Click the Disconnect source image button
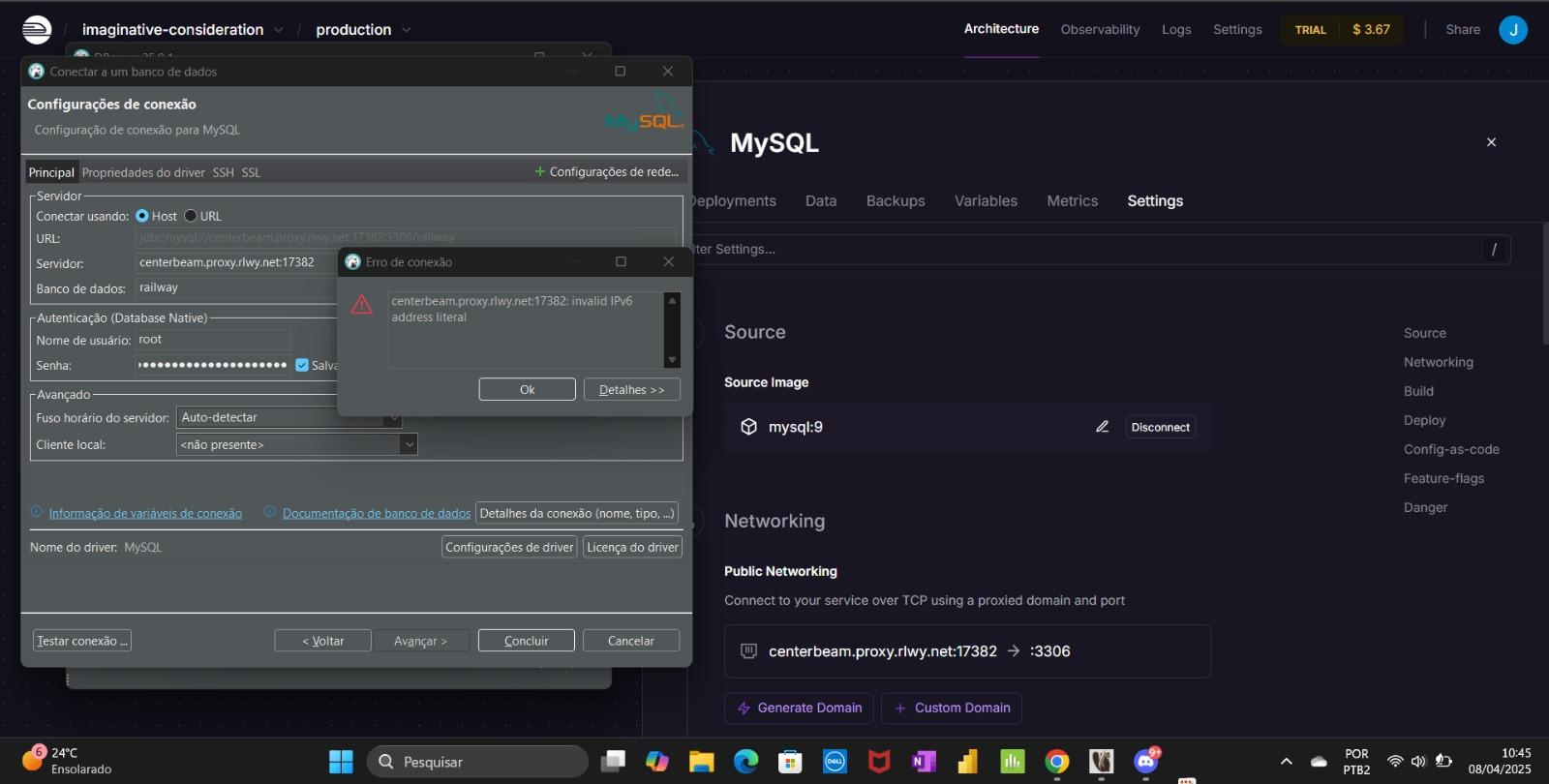 tap(1160, 427)
